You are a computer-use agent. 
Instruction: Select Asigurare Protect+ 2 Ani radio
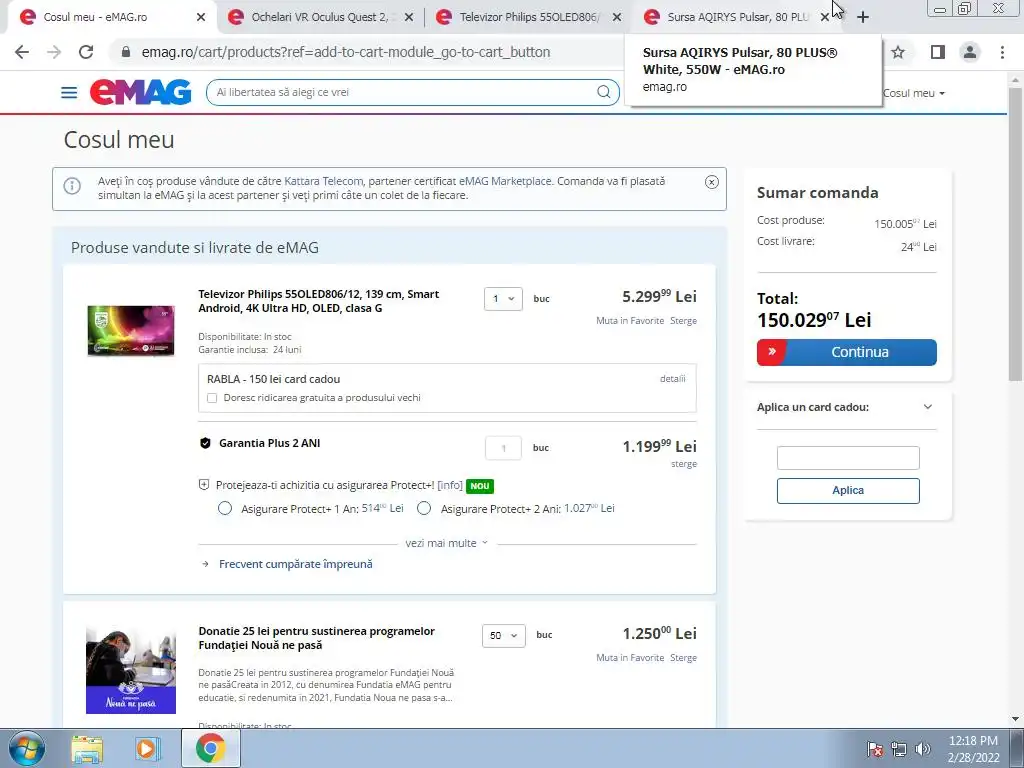[424, 508]
